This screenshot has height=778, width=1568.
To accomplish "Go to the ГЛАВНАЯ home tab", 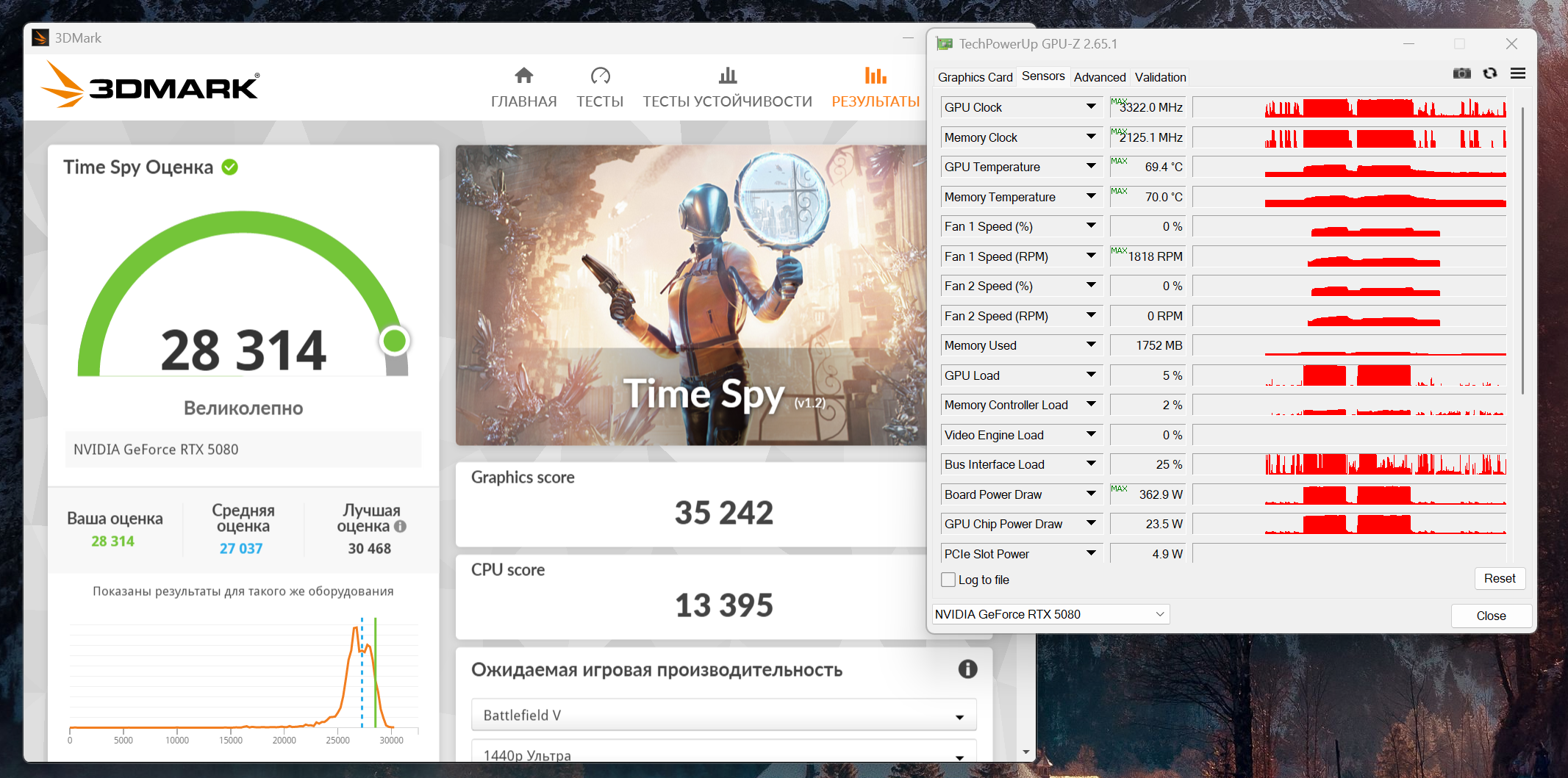I will click(x=523, y=88).
